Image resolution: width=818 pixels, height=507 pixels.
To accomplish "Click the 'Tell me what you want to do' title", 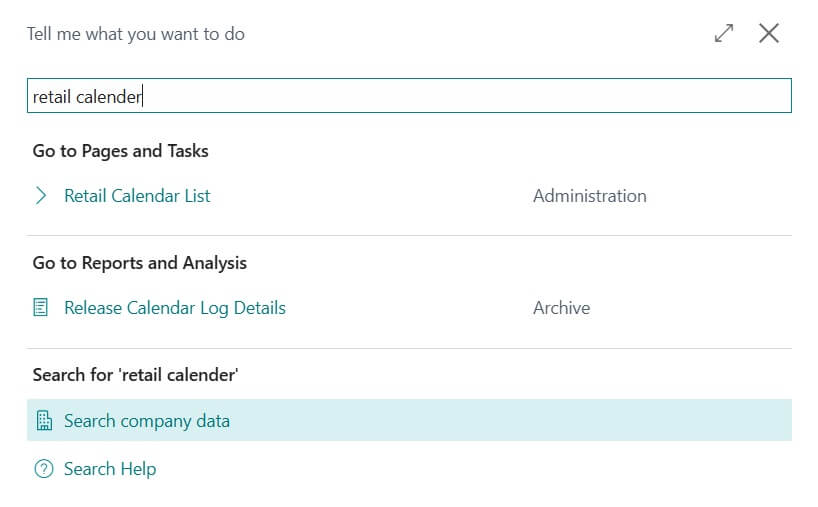I will tap(136, 34).
